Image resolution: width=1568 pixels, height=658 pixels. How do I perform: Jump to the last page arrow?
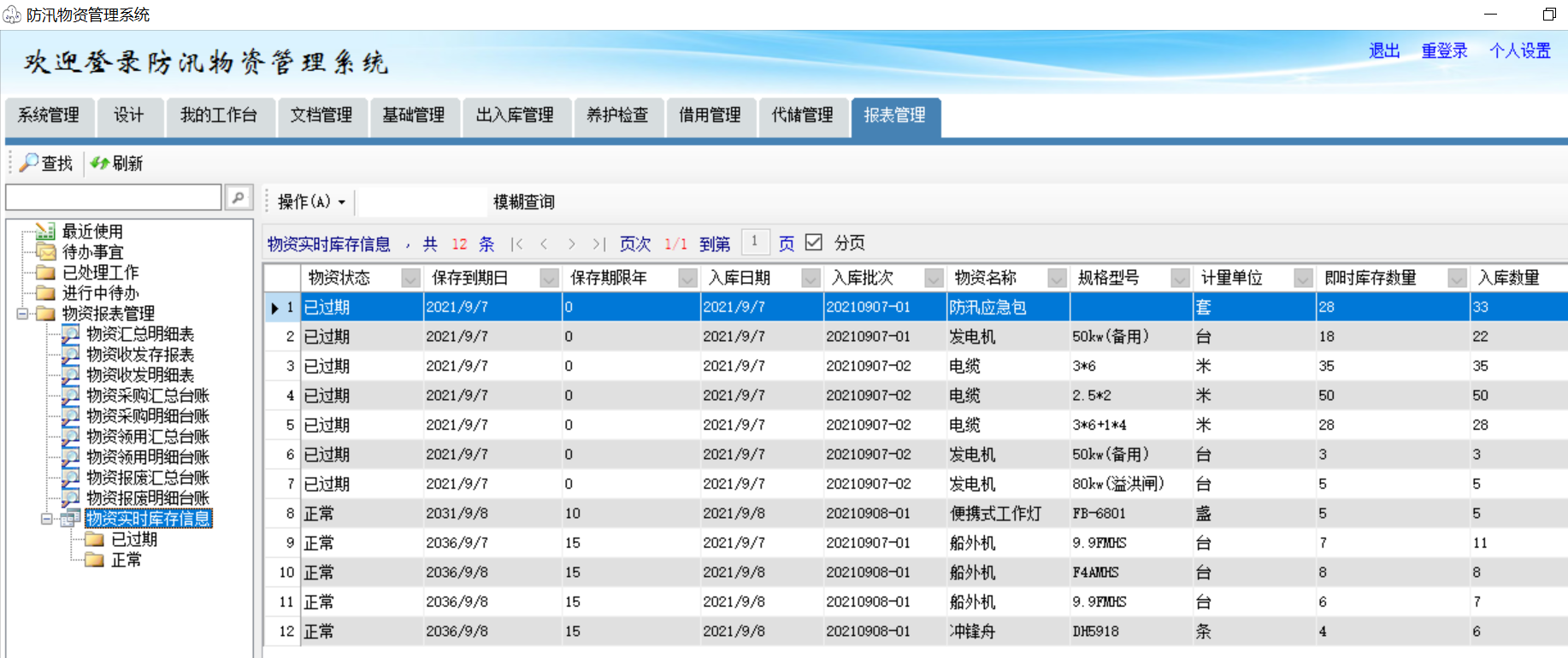coord(598,244)
